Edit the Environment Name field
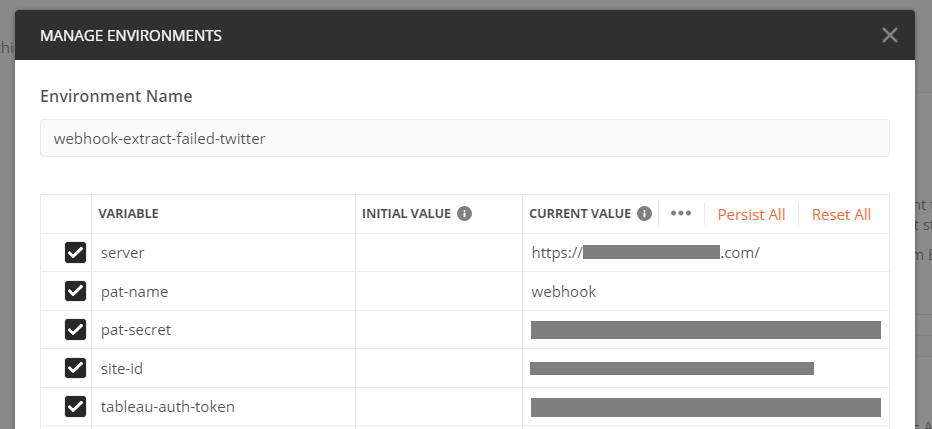The width and height of the screenshot is (932, 429). (464, 138)
